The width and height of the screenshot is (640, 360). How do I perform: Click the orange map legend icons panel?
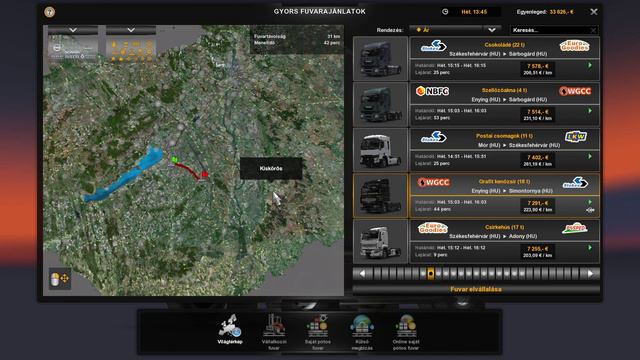click(x=131, y=49)
